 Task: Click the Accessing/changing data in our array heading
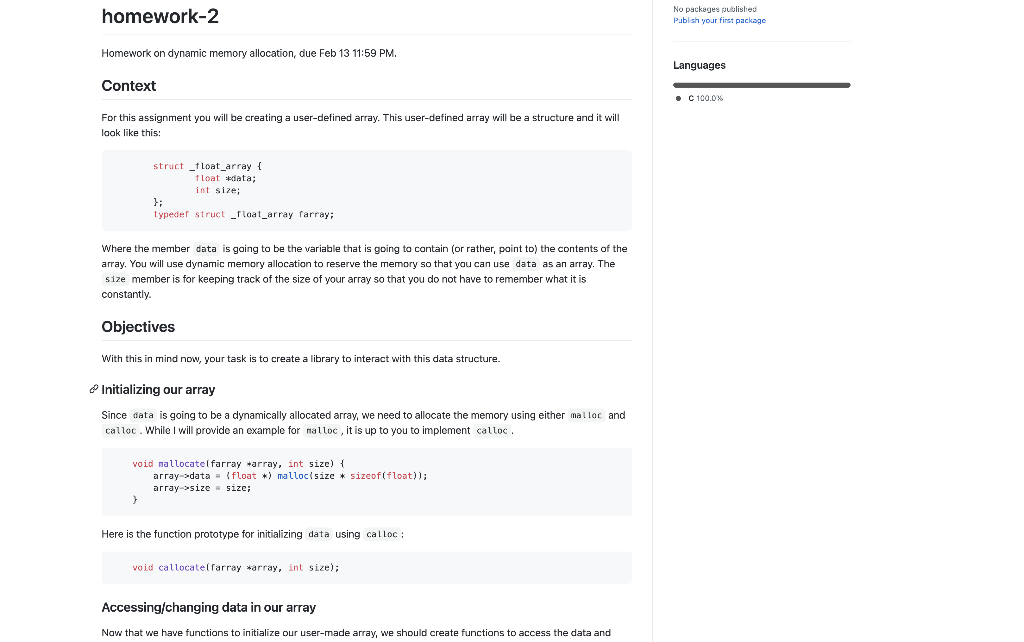[x=208, y=607]
